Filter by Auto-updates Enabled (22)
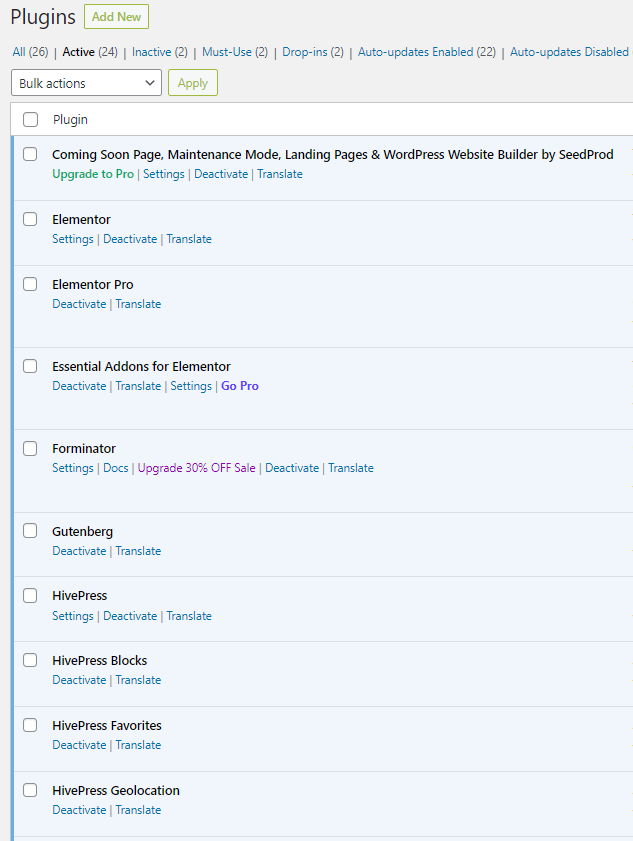The image size is (633, 841). pos(427,52)
